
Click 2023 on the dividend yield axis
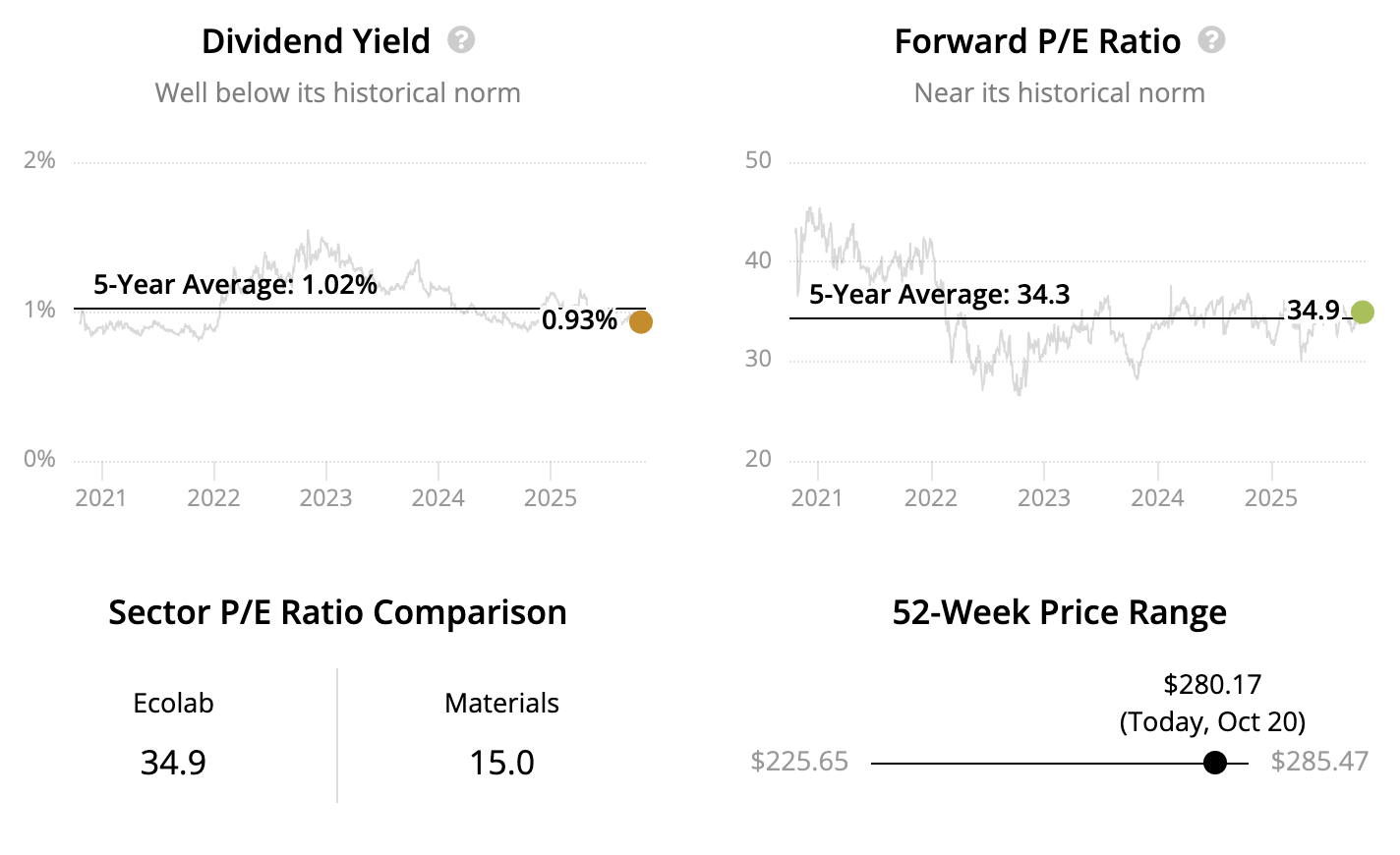(325, 498)
